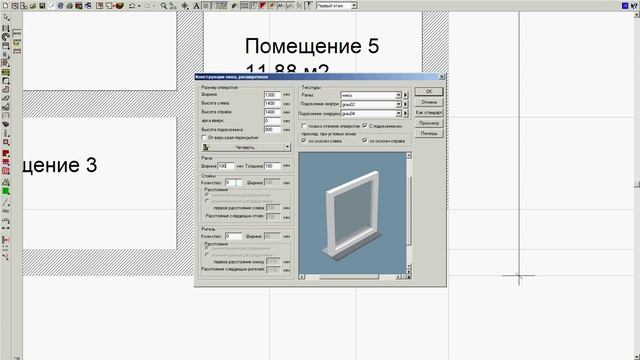The width and height of the screenshot is (640, 360).
Task: Click the crosshair target icon in top toolbar
Action: coord(184,6)
